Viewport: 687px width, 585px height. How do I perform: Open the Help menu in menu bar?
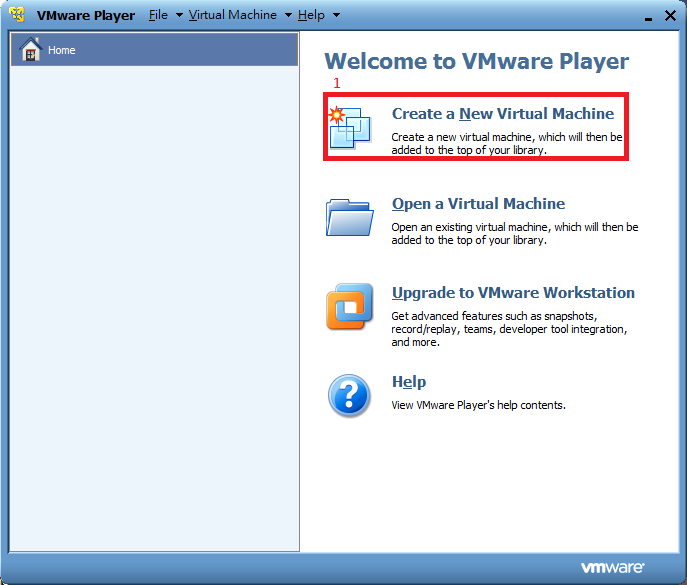point(312,15)
